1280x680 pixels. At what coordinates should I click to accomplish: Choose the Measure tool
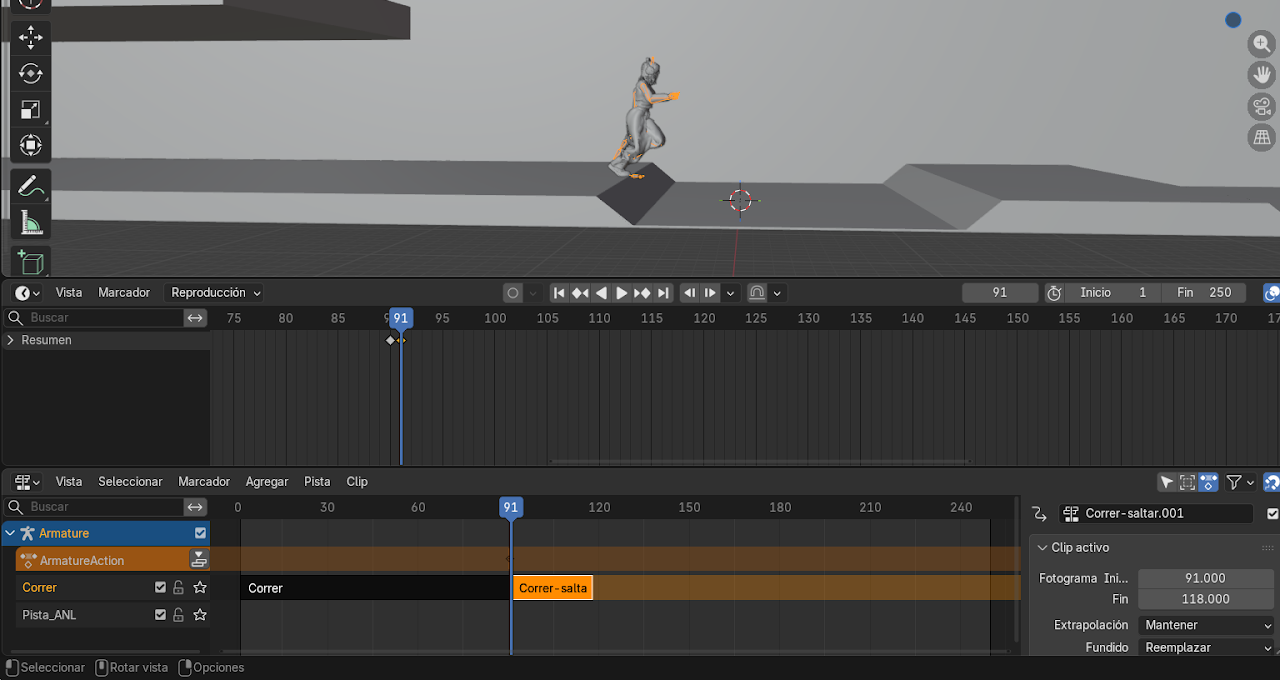(30, 224)
